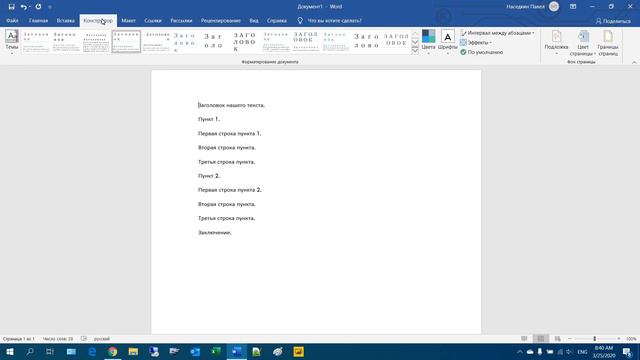Change the language via 'русский' status item
This screenshot has width=640, height=360.
pyautogui.click(x=102, y=339)
